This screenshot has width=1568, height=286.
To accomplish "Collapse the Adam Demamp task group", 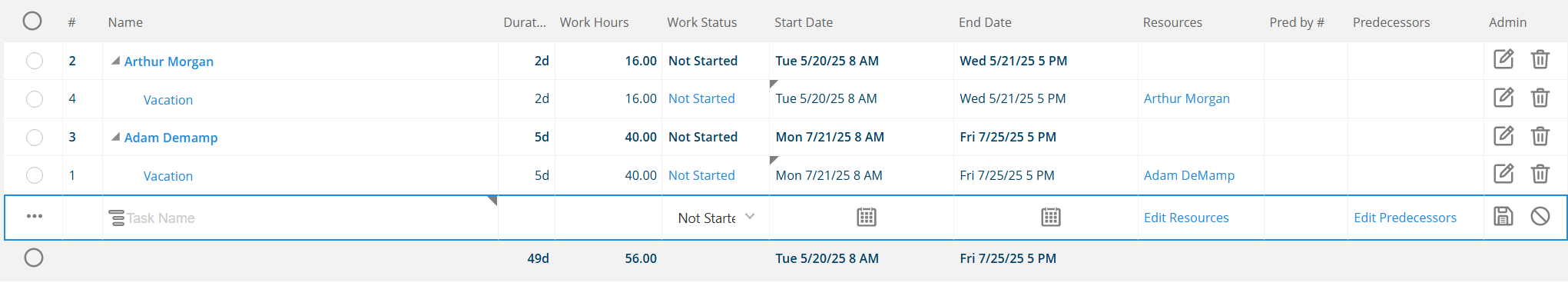I will click(x=115, y=137).
